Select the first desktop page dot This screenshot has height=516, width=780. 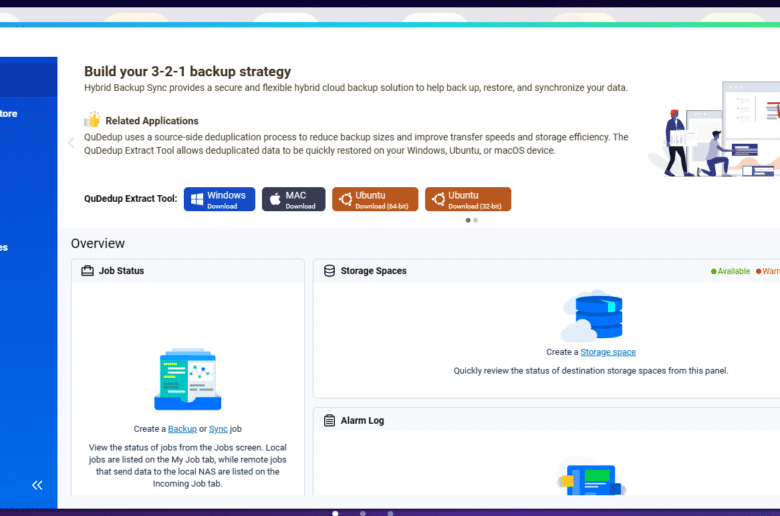[x=335, y=513]
